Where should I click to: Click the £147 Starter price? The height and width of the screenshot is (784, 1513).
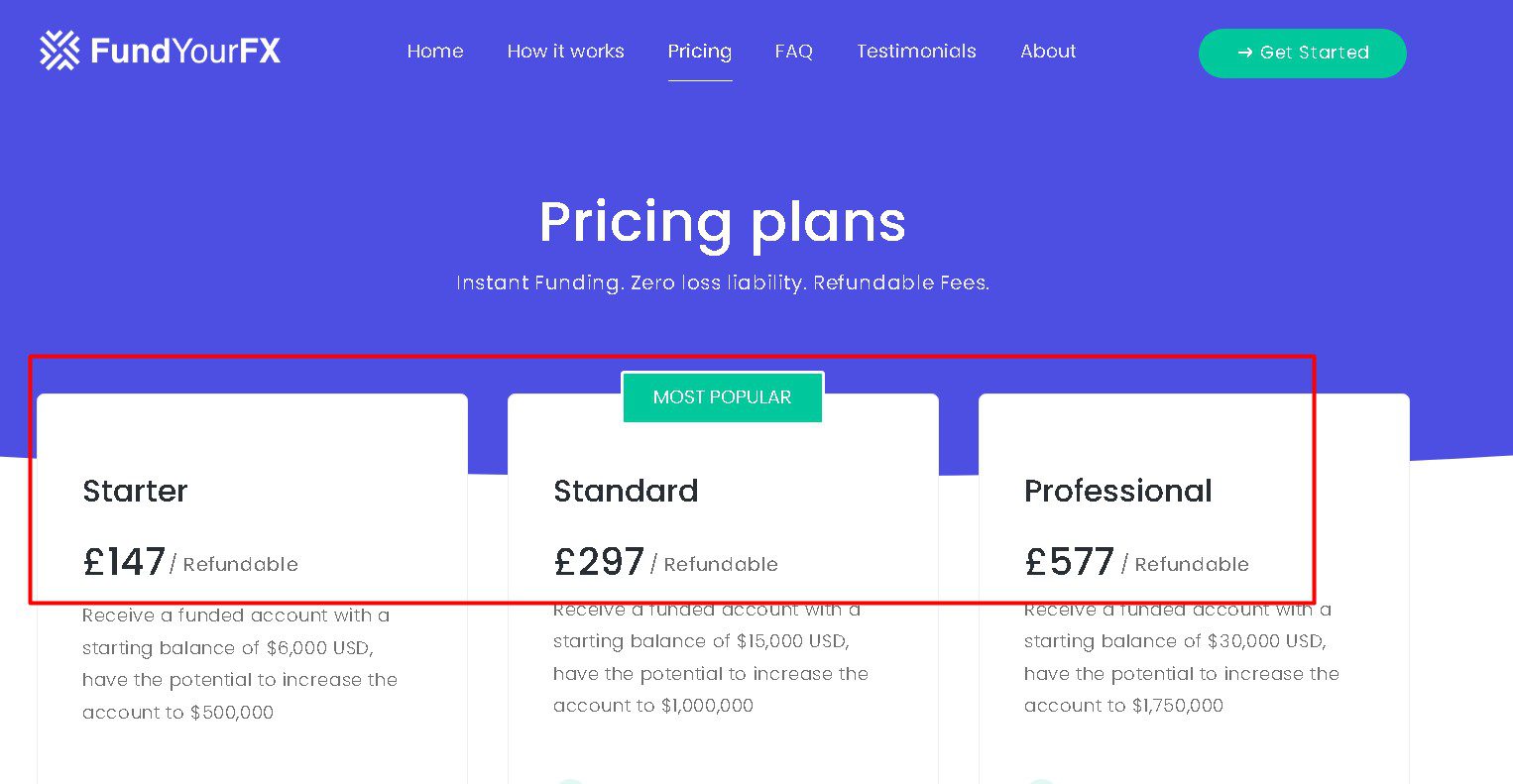click(x=124, y=562)
